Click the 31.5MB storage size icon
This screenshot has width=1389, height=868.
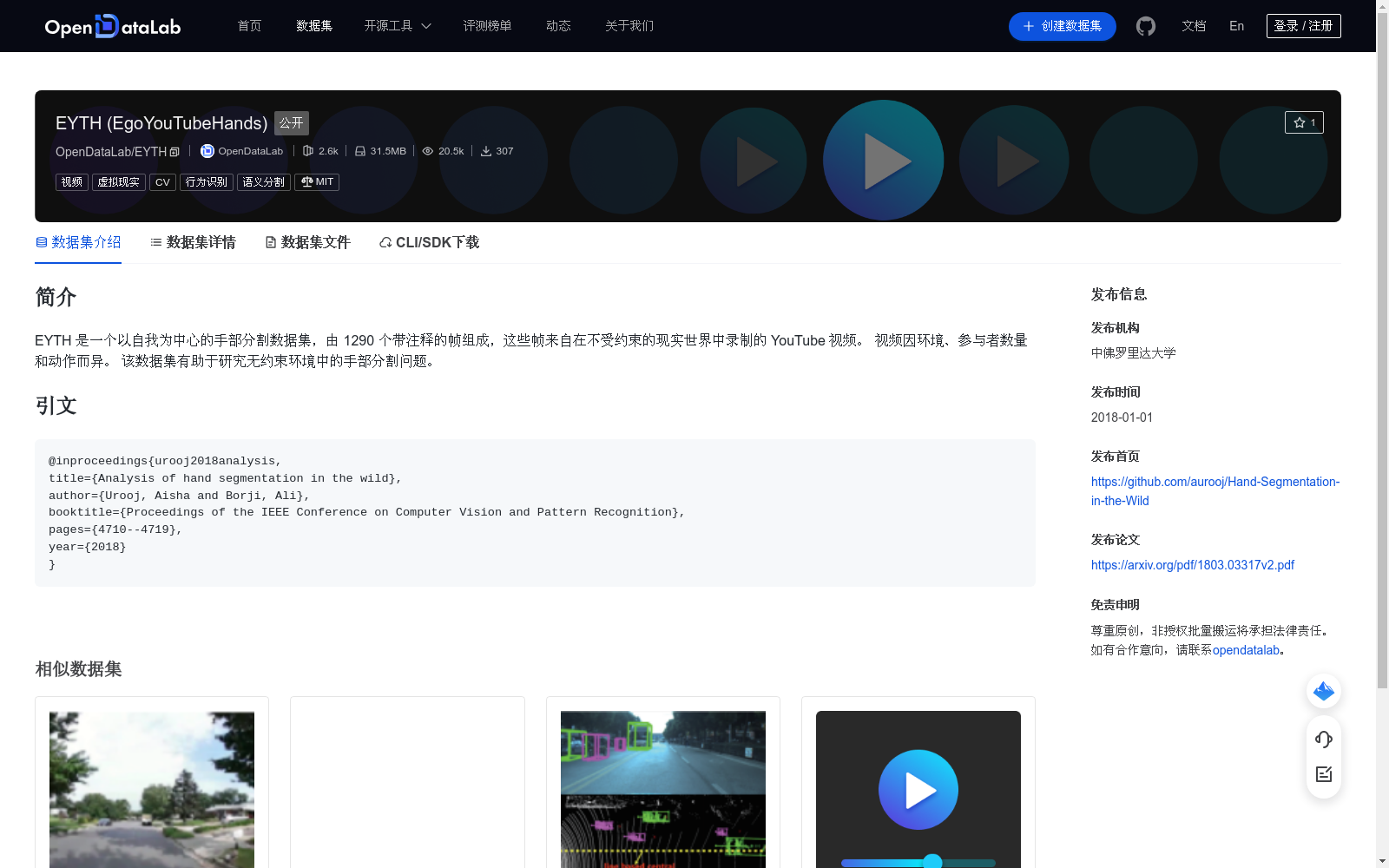click(359, 151)
